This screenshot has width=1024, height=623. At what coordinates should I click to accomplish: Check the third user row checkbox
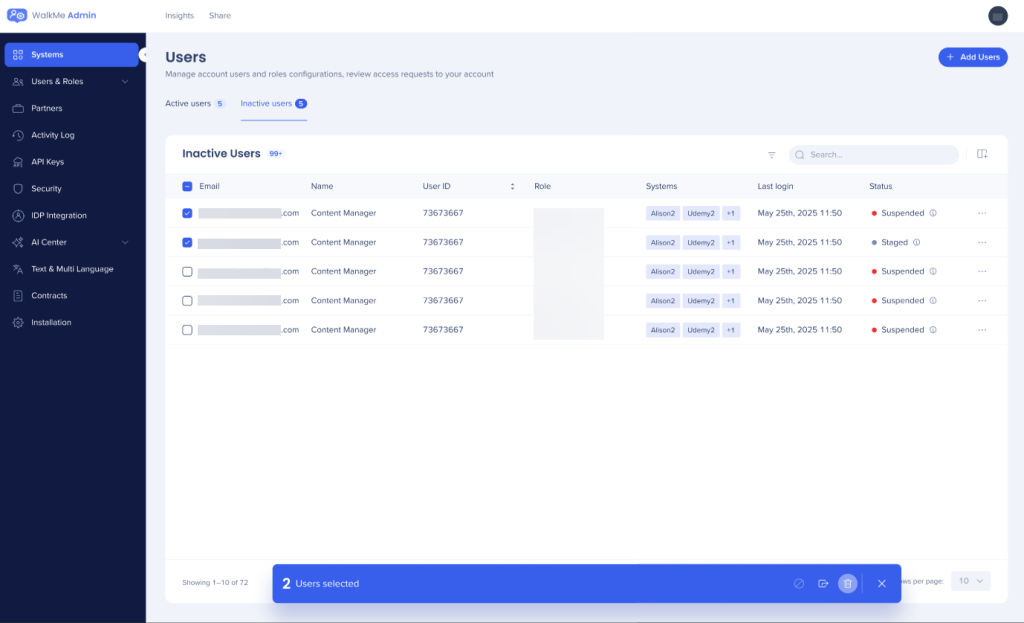pos(187,271)
